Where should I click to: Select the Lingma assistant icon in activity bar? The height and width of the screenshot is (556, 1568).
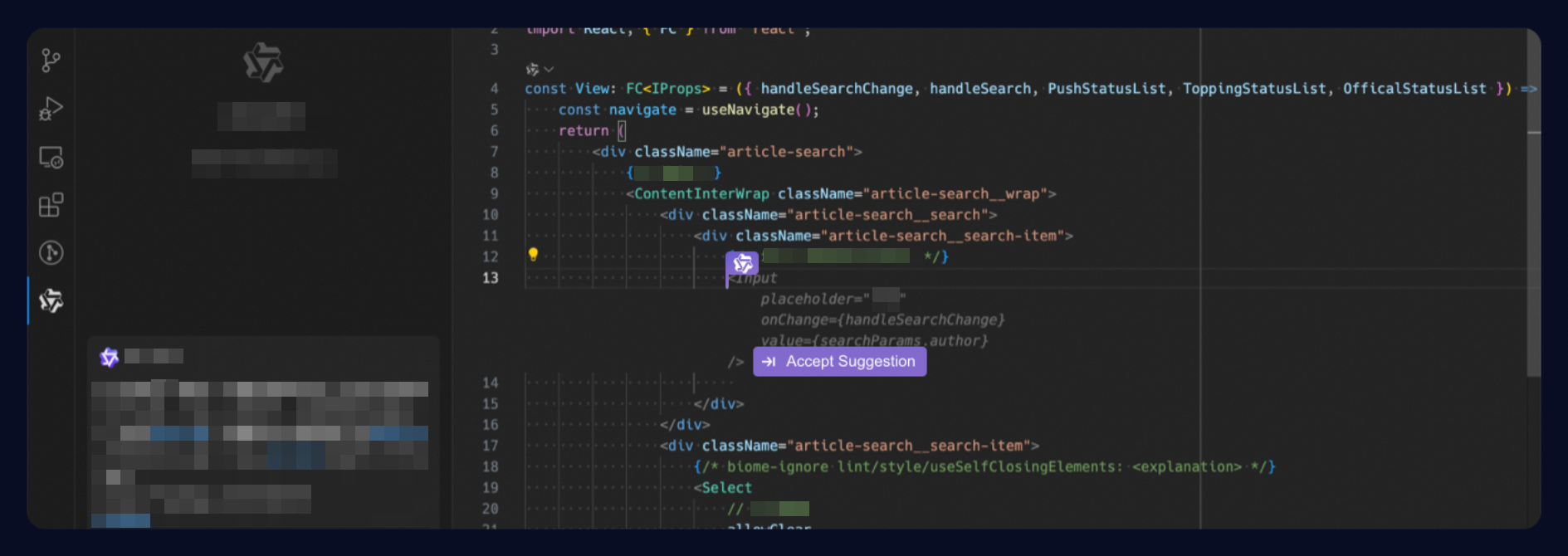click(x=51, y=300)
